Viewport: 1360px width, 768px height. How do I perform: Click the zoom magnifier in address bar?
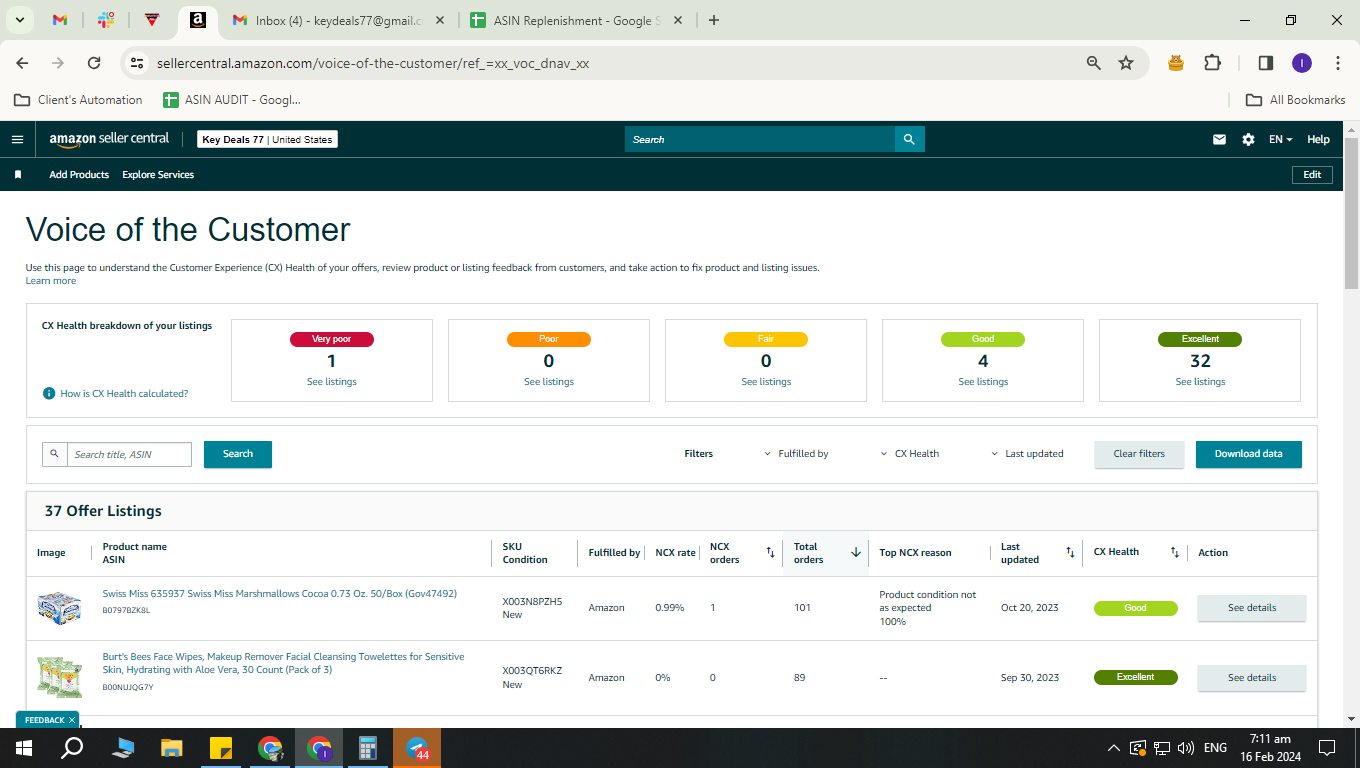click(x=1094, y=63)
